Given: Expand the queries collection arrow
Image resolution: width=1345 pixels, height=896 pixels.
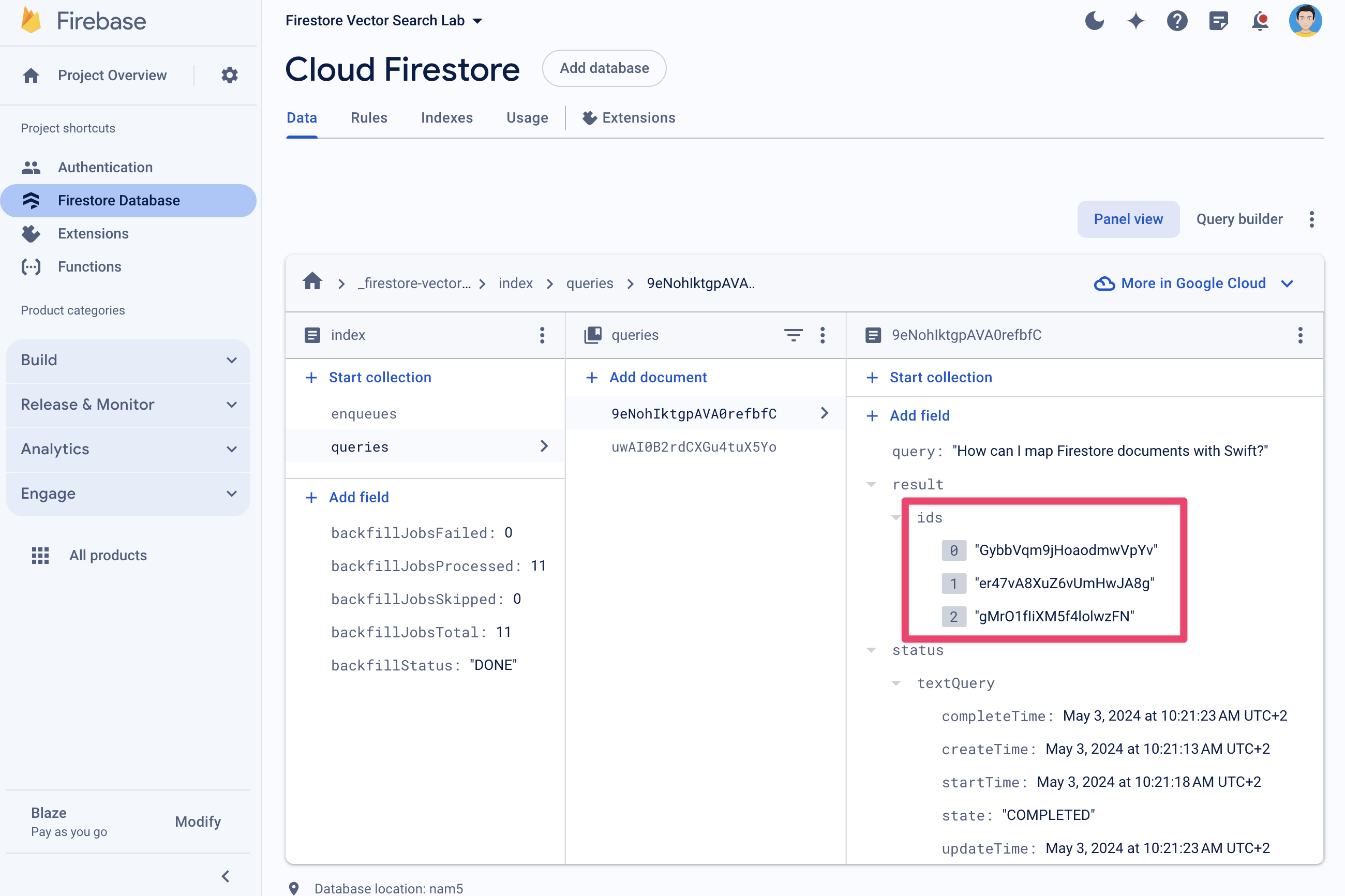Looking at the screenshot, I should click(543, 446).
